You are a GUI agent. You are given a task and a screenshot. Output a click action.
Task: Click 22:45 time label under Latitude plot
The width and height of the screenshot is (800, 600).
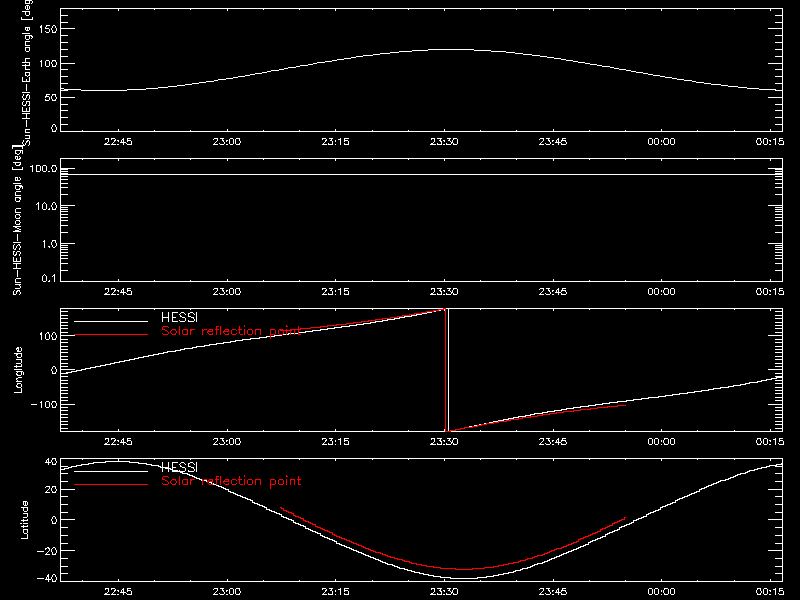[x=118, y=592]
